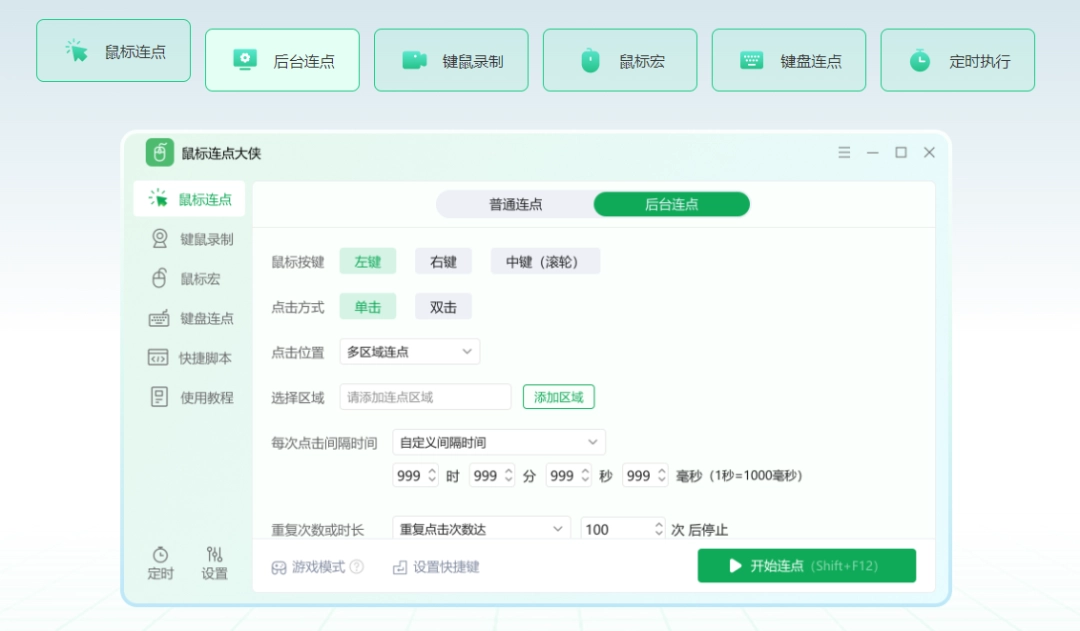Image resolution: width=1080 pixels, height=631 pixels.
Task: Open the 定时 timer tool at bottom left
Action: [159, 564]
